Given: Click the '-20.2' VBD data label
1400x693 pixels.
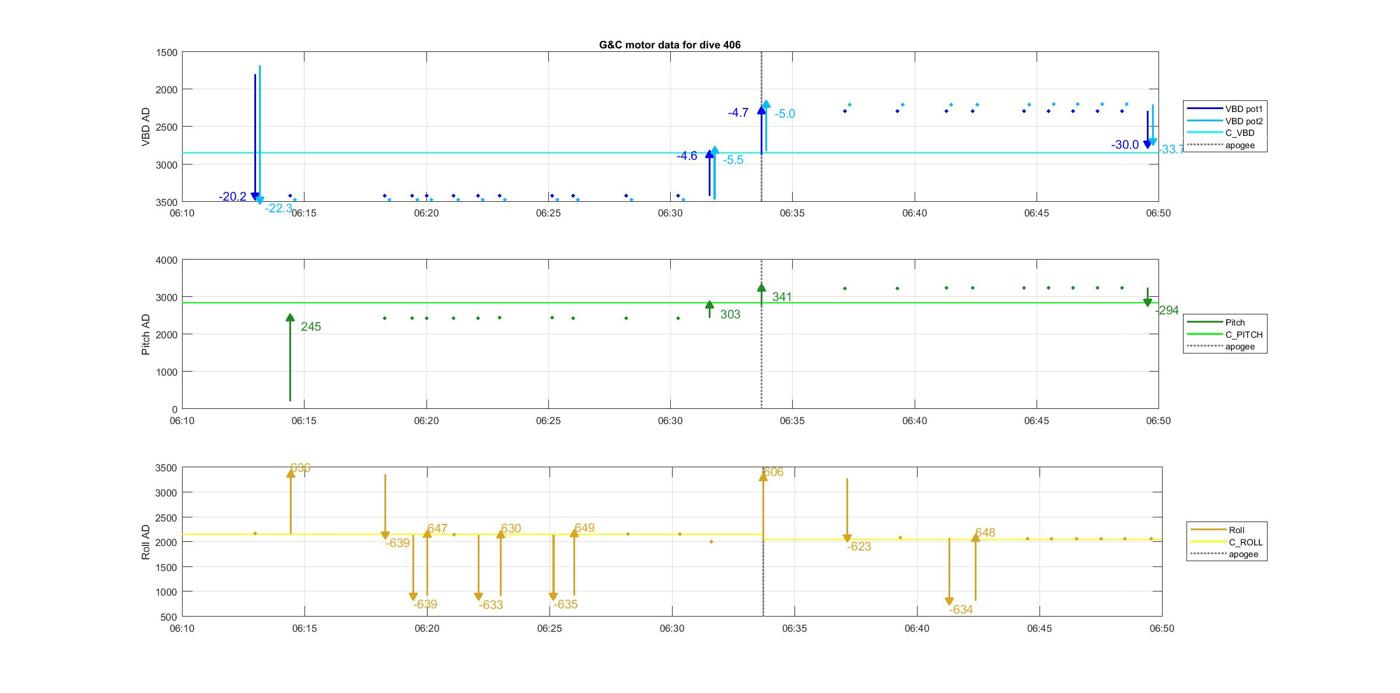Looking at the screenshot, I should coord(233,197).
